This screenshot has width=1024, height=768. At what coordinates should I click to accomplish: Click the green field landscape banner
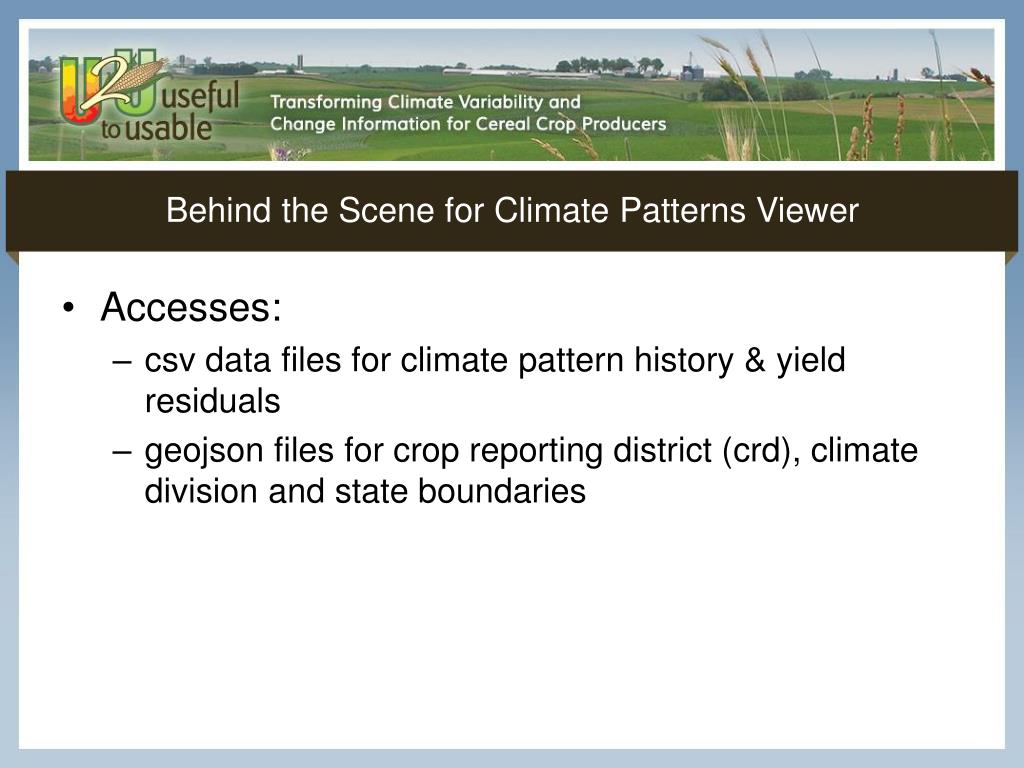pos(511,95)
